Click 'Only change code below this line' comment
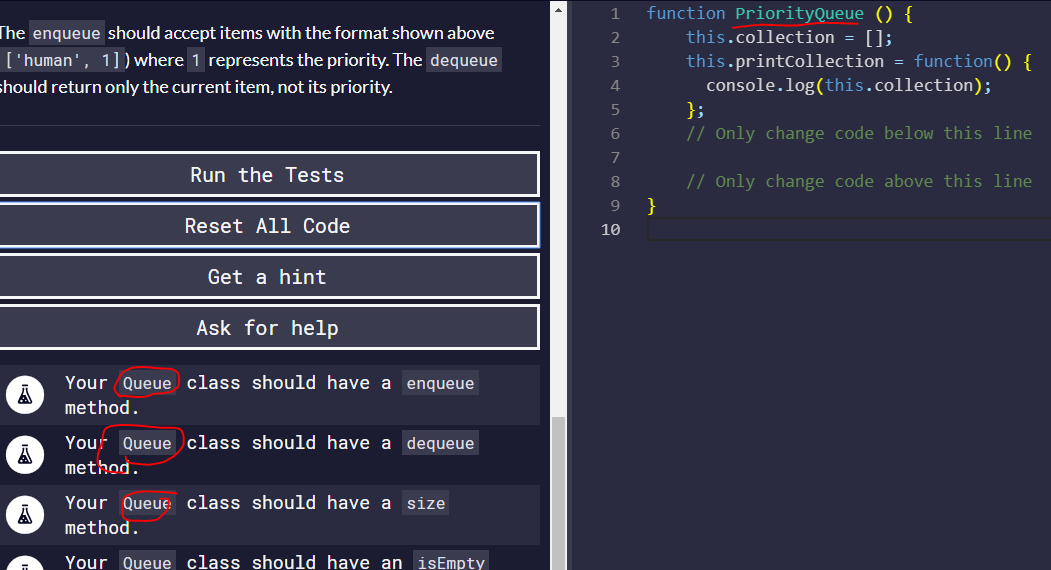 [859, 133]
